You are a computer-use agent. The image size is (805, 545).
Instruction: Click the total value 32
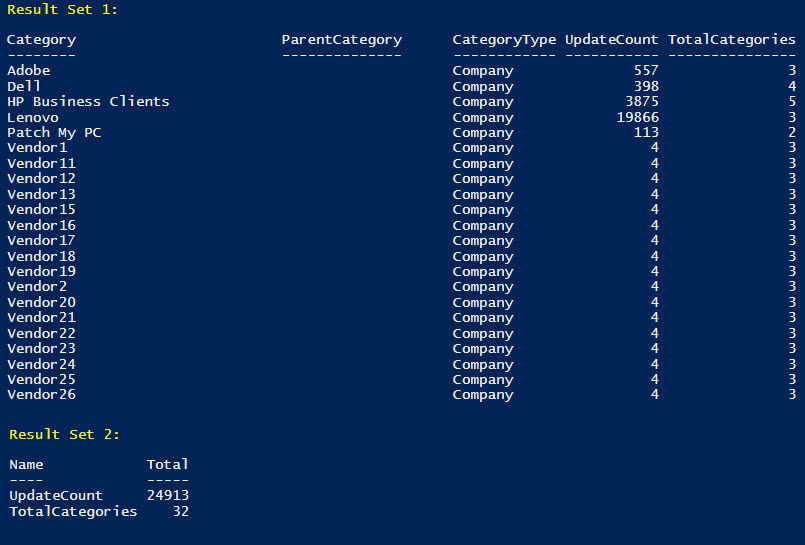click(x=181, y=511)
